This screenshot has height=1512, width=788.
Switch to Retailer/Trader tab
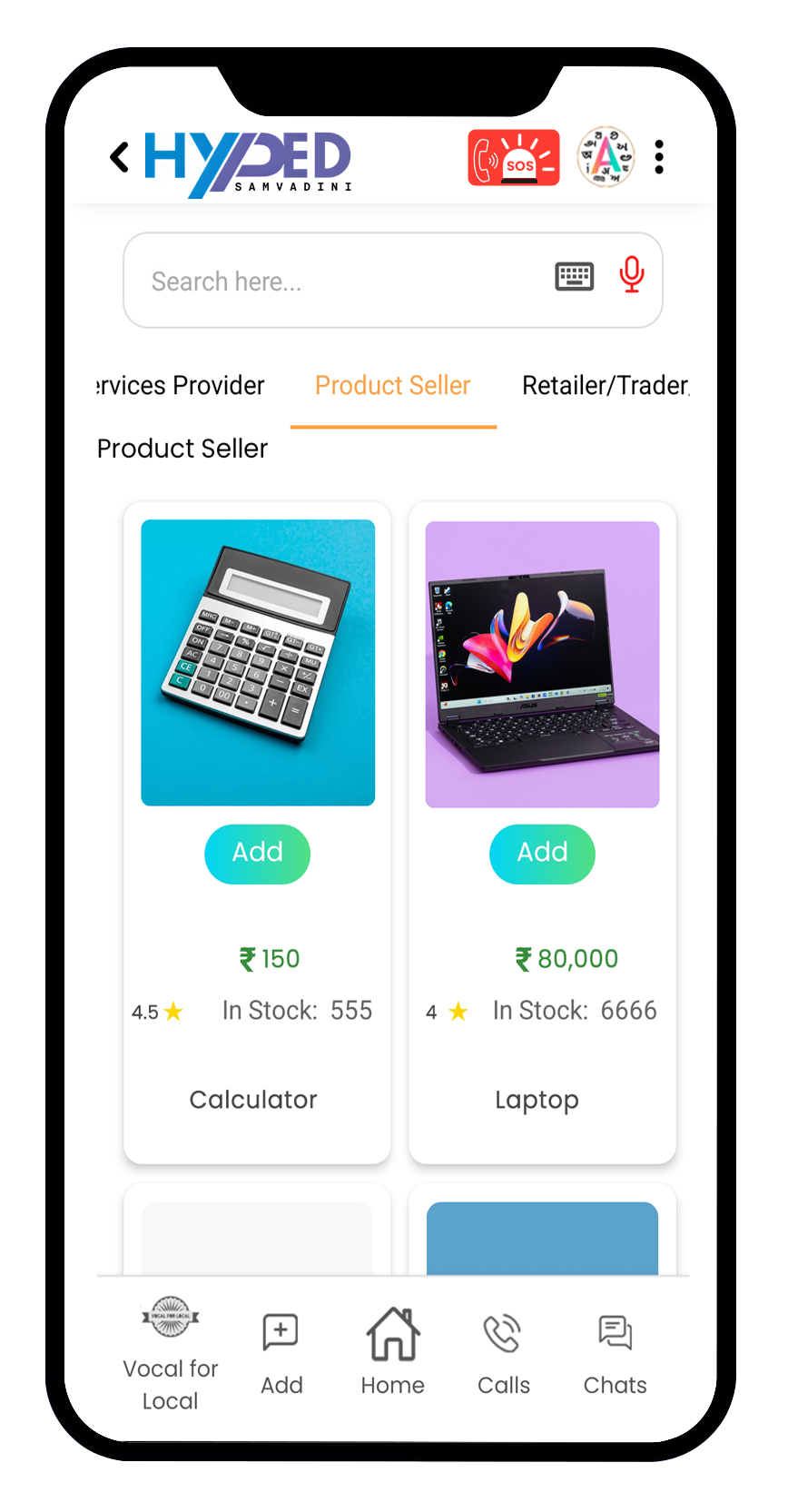tap(606, 386)
